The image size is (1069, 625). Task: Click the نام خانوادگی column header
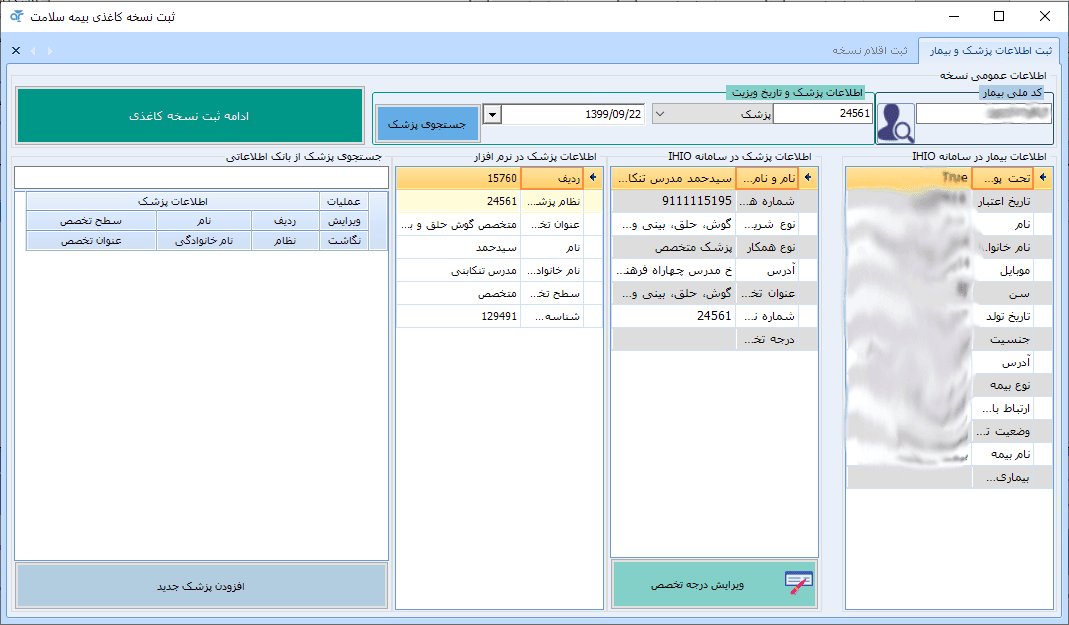pos(204,241)
